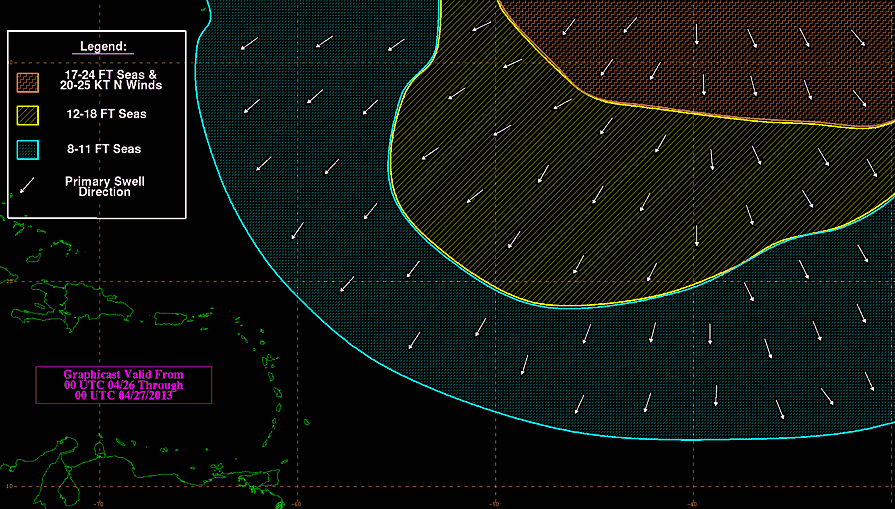This screenshot has height=509, width=895.
Task: Click the '00 UTC 04/26 Through' line
Action: [x=123, y=385]
